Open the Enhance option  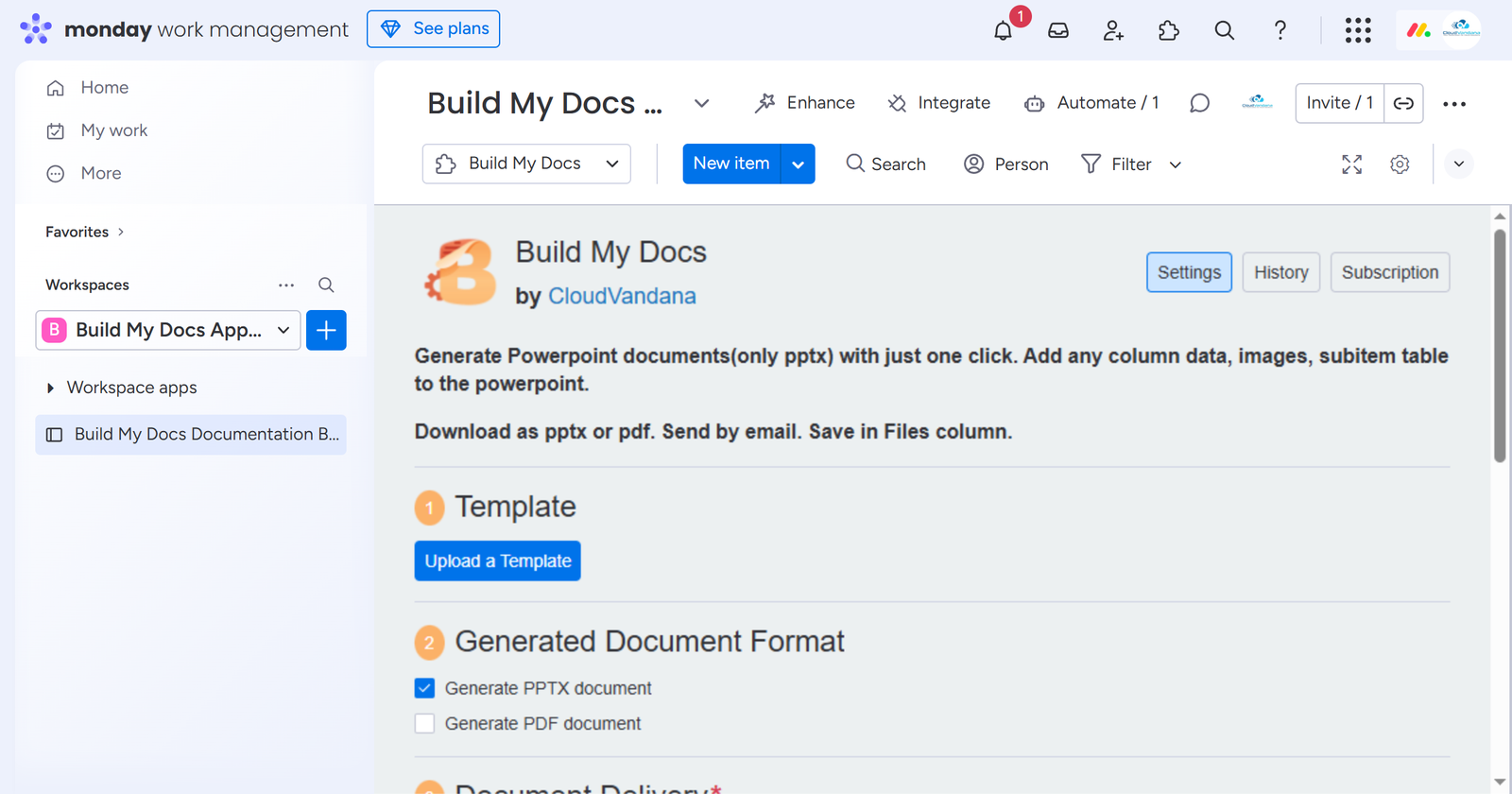click(805, 103)
